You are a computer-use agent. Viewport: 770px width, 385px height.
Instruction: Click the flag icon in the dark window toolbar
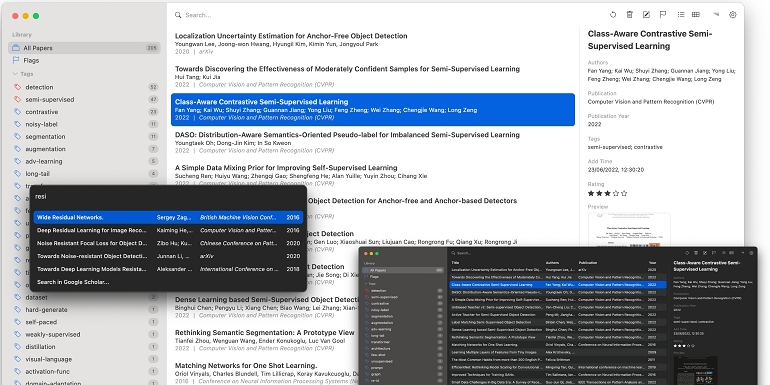(714, 253)
